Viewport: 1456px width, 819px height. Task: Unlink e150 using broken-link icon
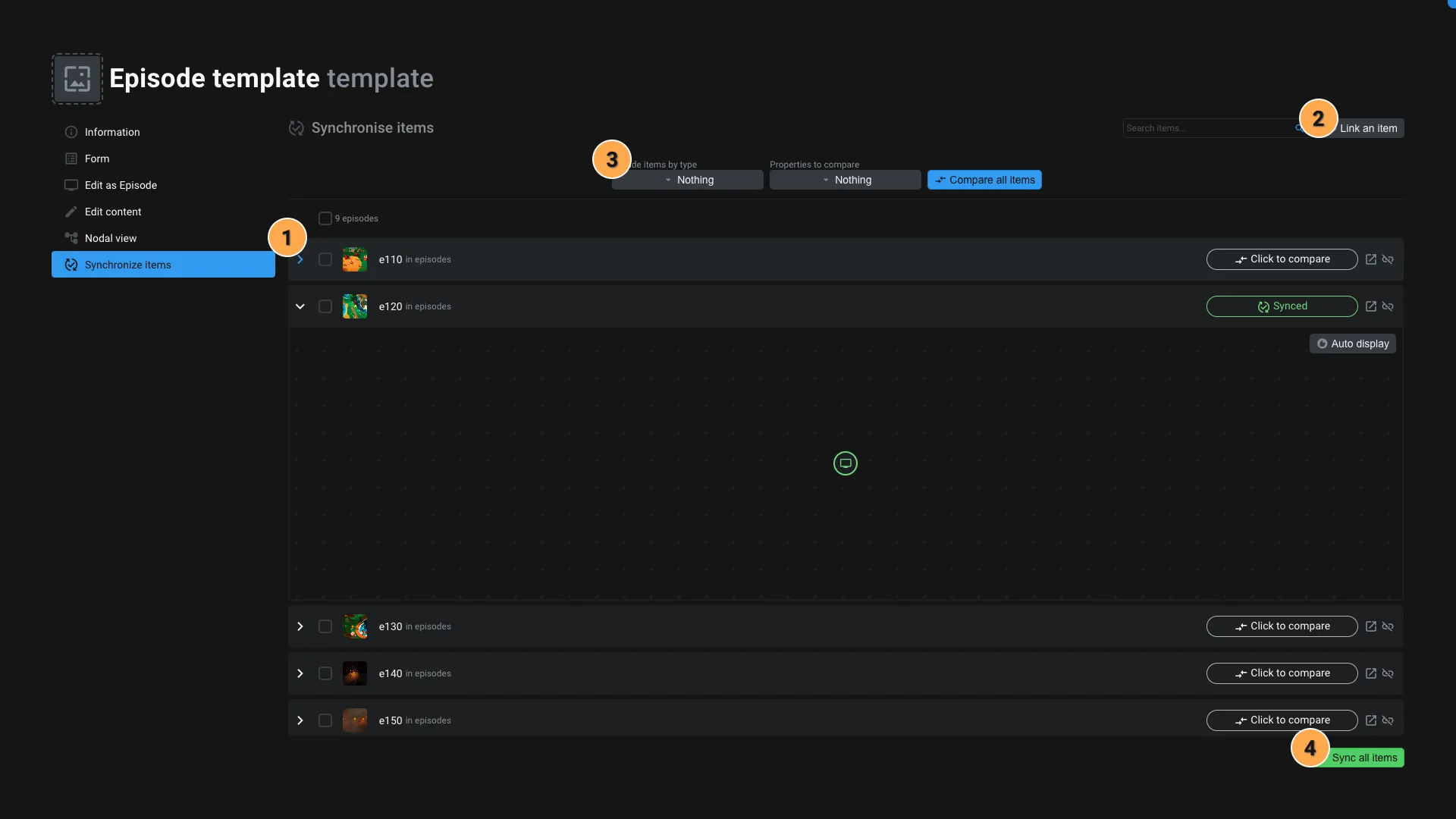(x=1388, y=720)
